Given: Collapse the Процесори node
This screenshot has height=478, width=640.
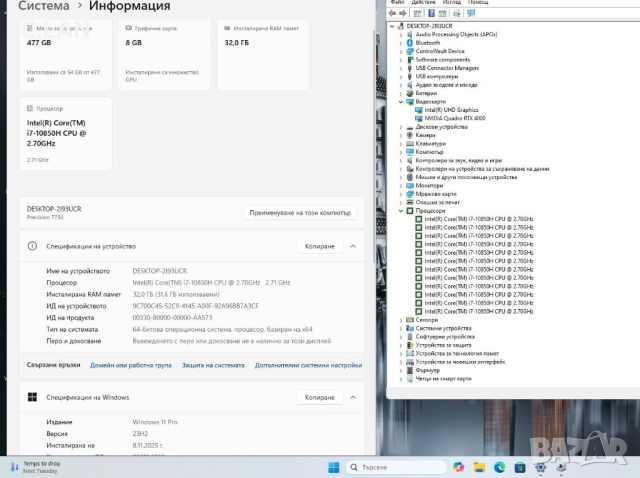Looking at the screenshot, I should click(x=400, y=211).
